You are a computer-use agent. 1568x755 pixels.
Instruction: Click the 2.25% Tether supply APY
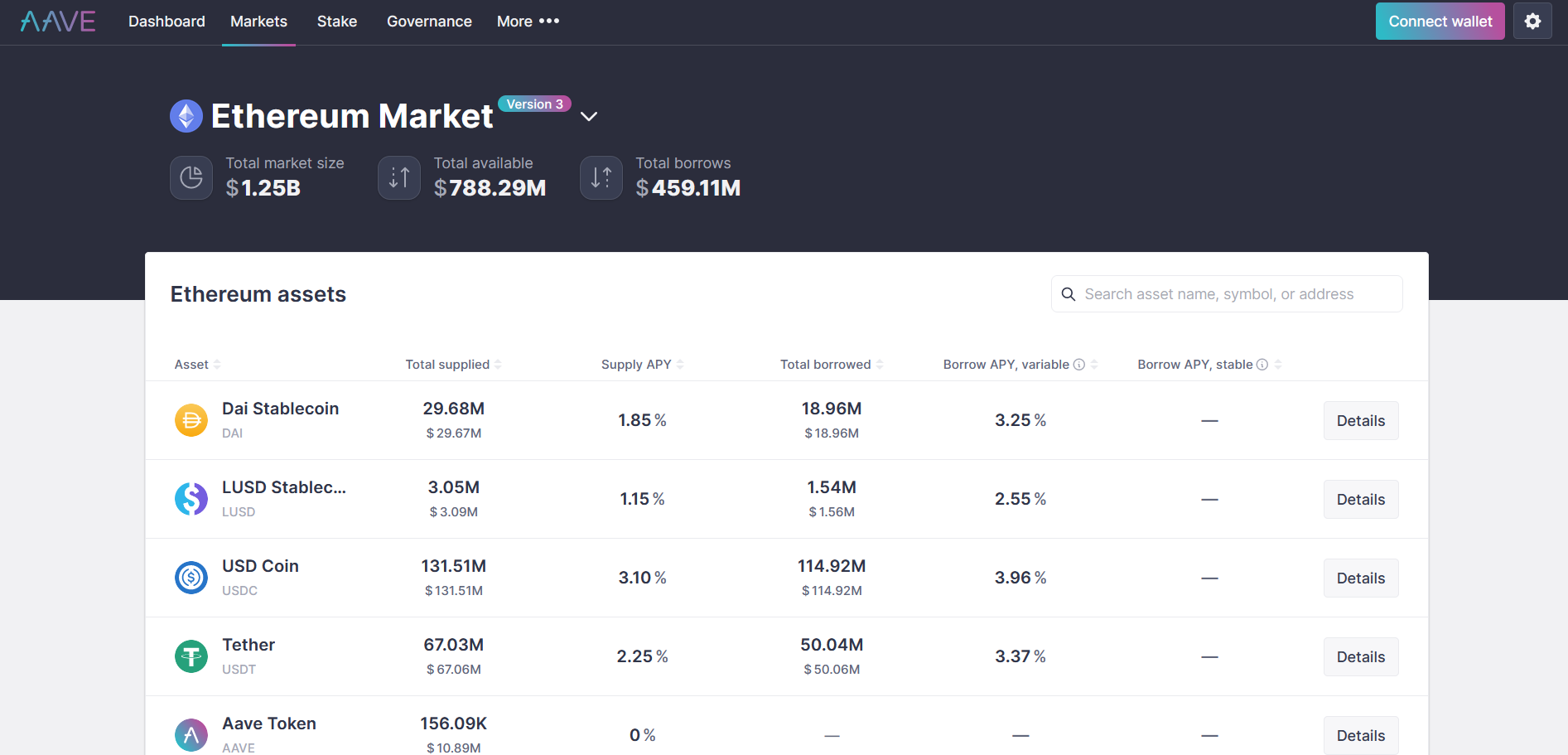pyautogui.click(x=642, y=656)
